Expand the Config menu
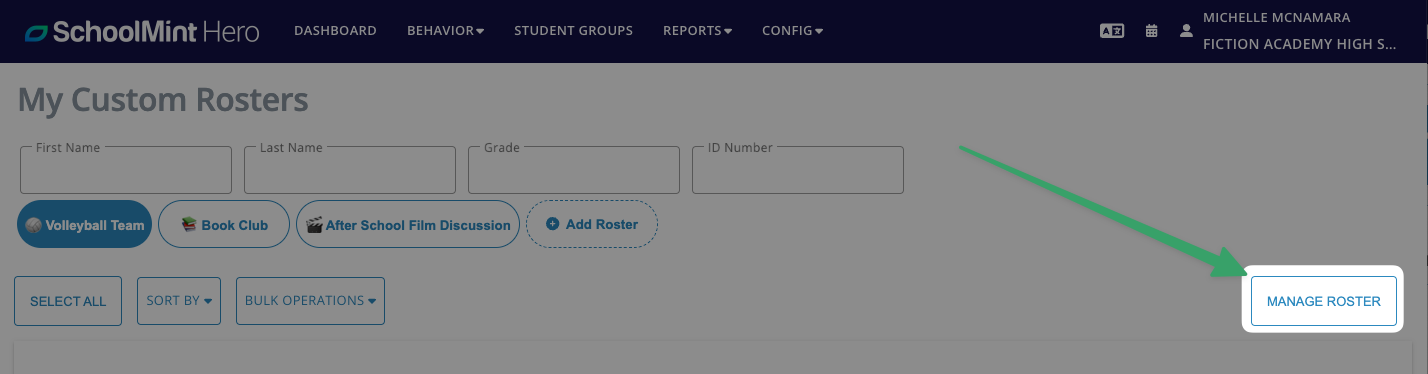The width and height of the screenshot is (1428, 374). pyautogui.click(x=792, y=31)
